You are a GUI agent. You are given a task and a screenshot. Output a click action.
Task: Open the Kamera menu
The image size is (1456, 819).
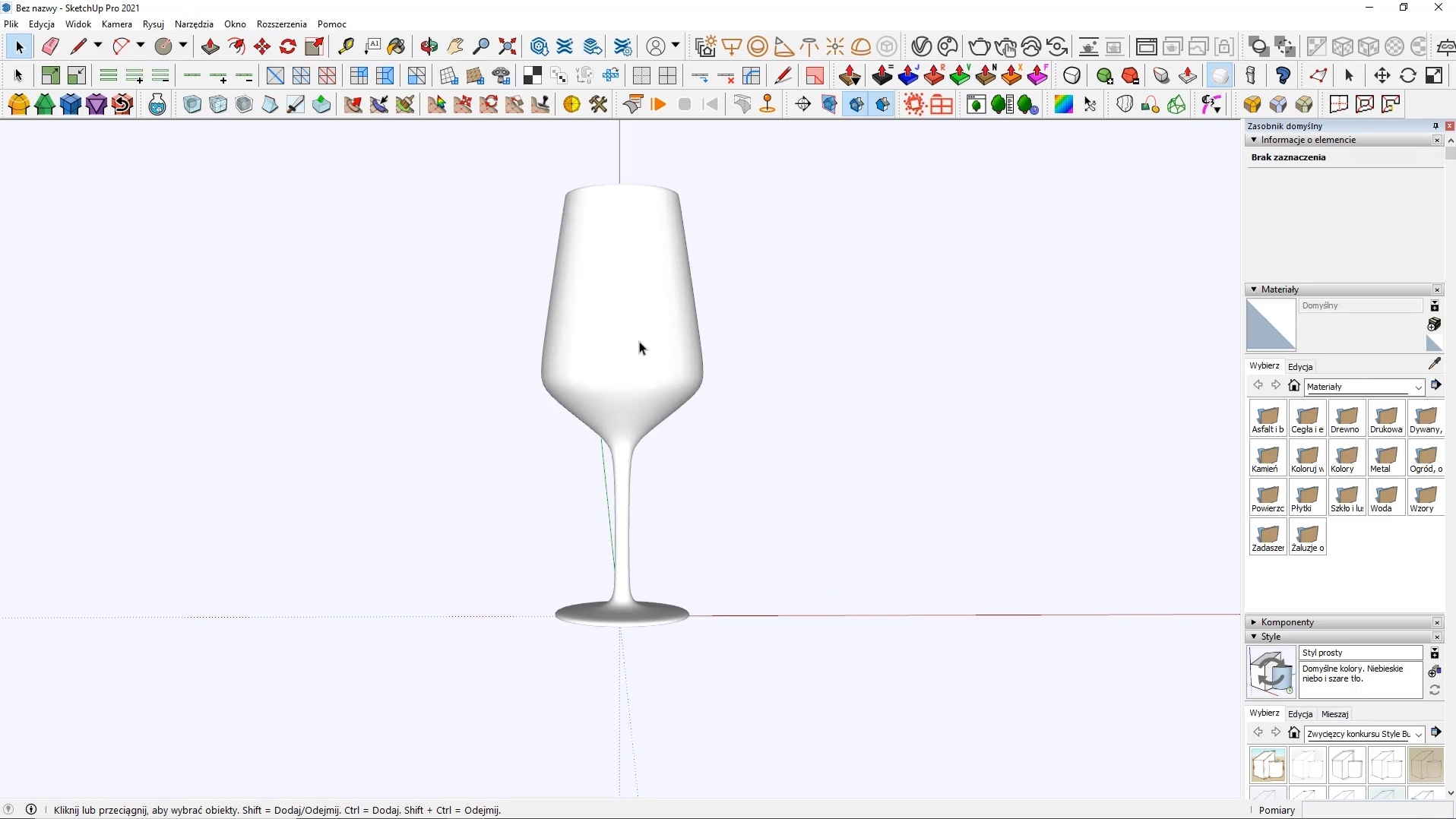pyautogui.click(x=117, y=24)
